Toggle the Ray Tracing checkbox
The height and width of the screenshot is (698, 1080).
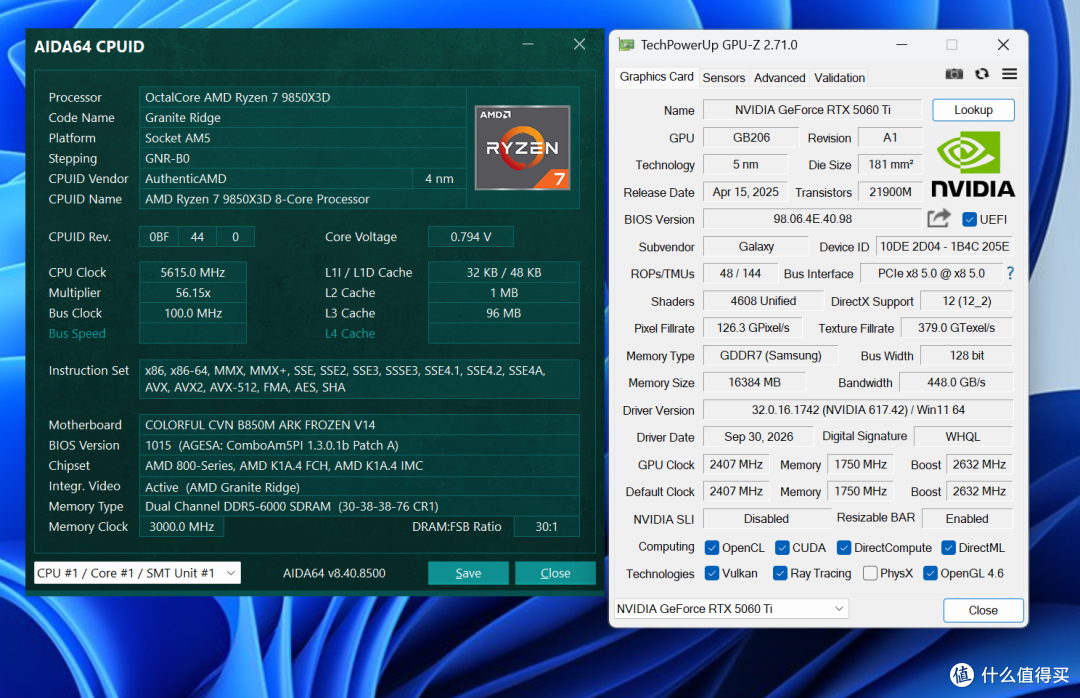click(x=780, y=573)
